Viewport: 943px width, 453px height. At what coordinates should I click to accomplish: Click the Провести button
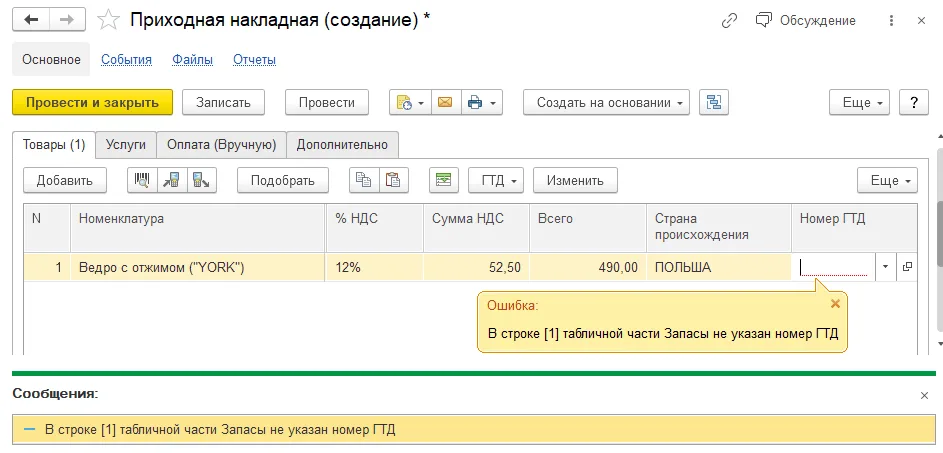pos(327,102)
